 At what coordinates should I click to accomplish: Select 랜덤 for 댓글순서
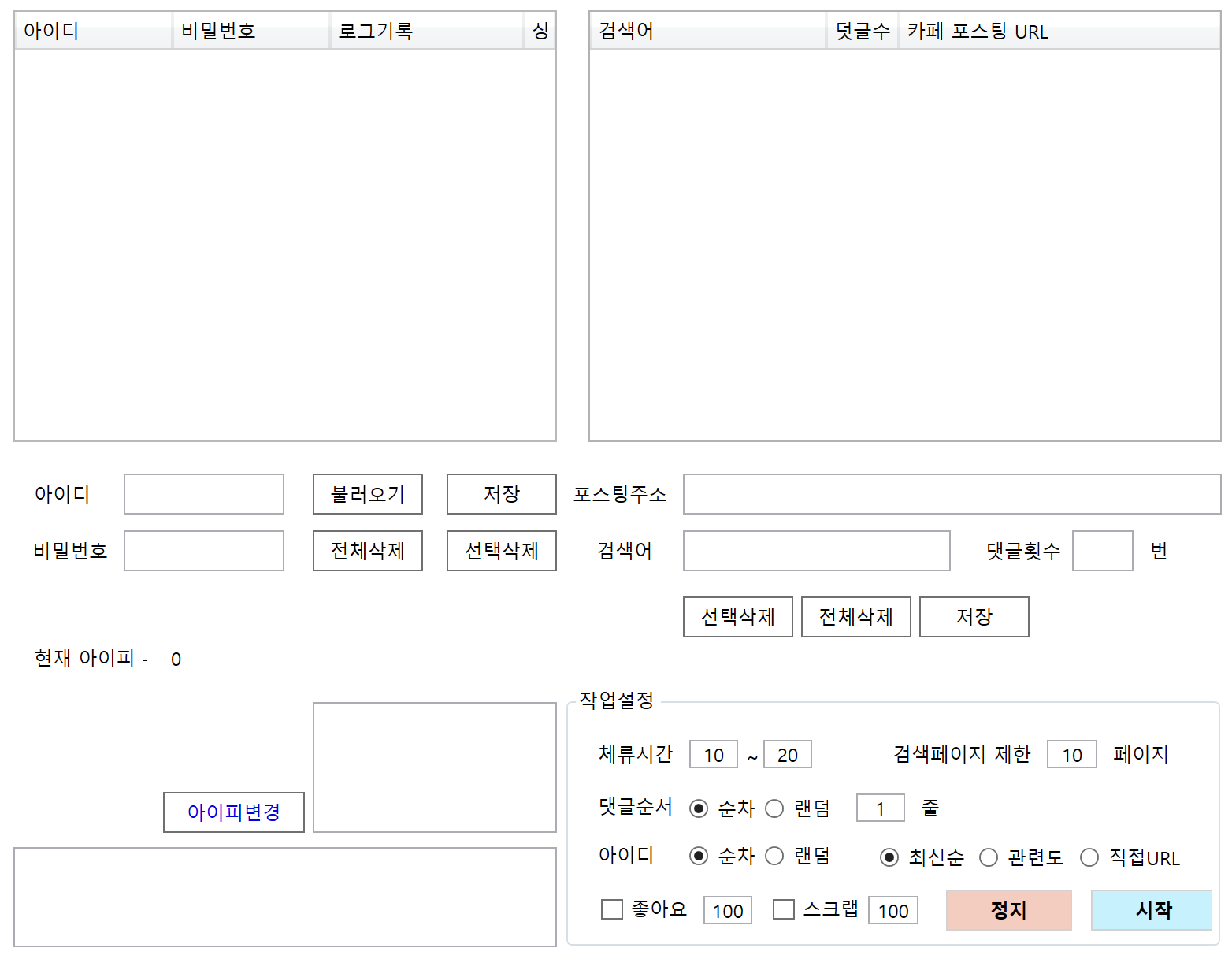click(x=775, y=808)
